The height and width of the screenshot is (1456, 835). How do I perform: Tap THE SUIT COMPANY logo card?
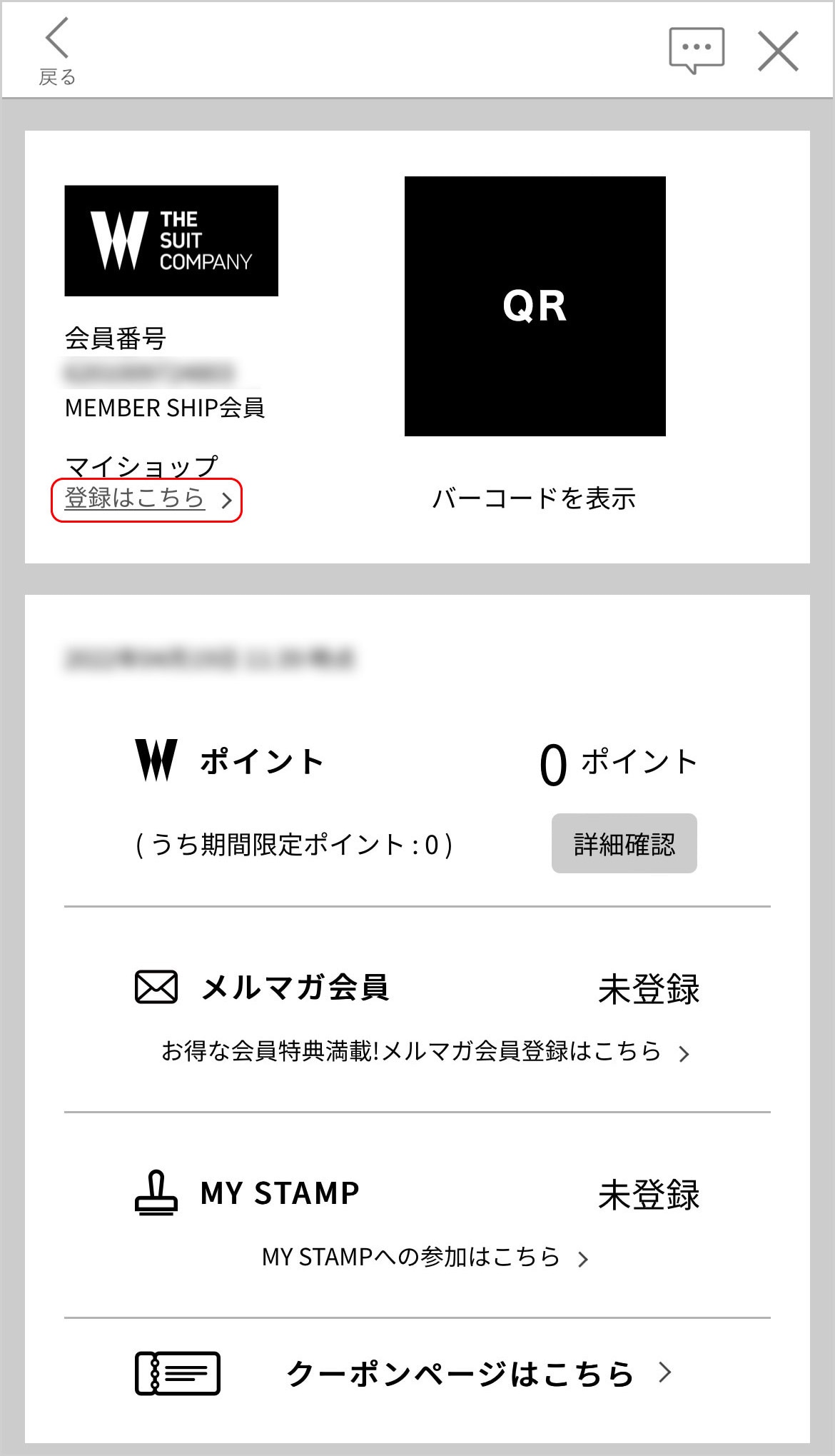pos(171,241)
